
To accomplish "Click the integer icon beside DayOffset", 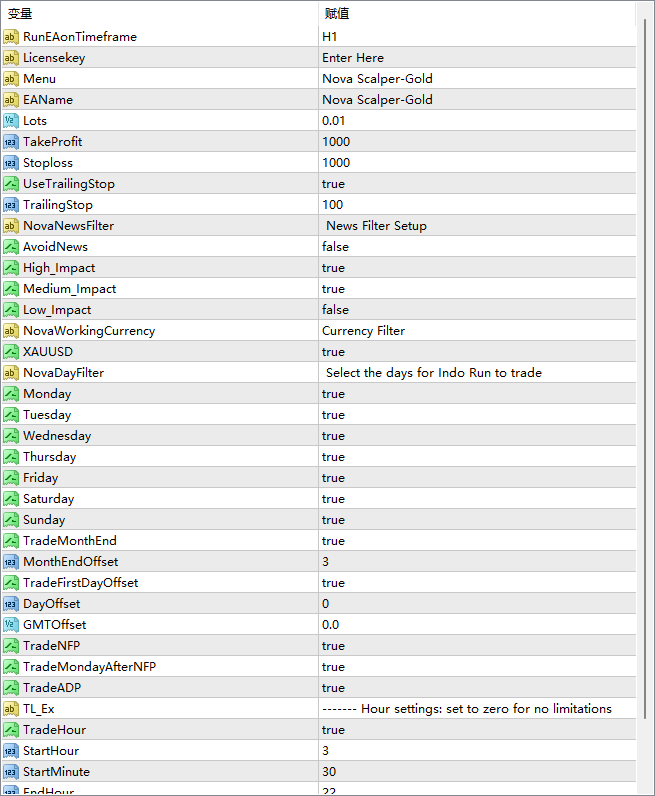I will click(x=11, y=604).
